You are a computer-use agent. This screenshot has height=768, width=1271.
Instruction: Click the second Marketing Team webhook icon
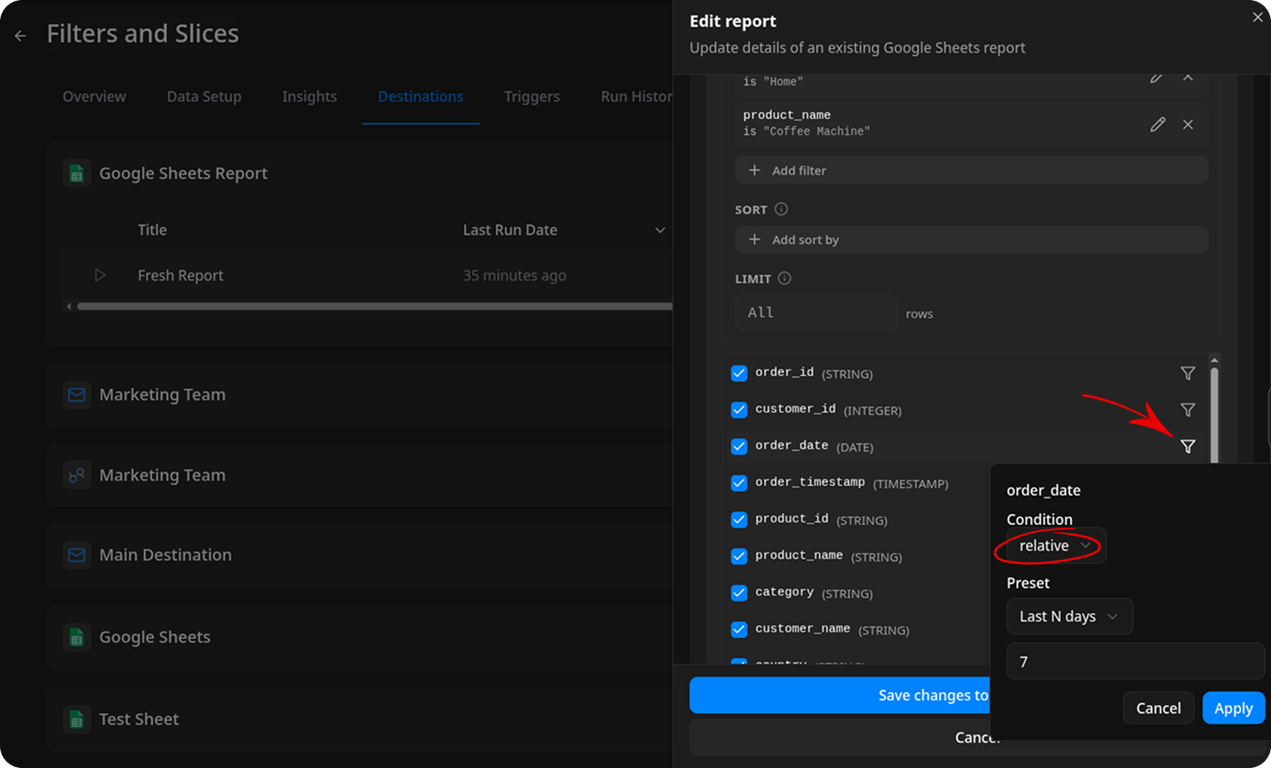coord(77,475)
